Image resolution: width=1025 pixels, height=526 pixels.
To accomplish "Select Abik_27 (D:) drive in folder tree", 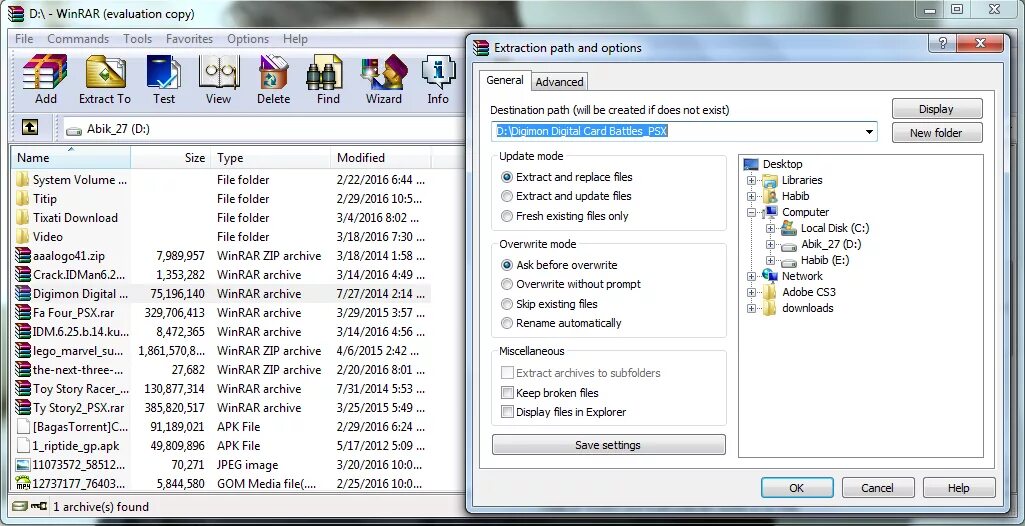I will [831, 244].
